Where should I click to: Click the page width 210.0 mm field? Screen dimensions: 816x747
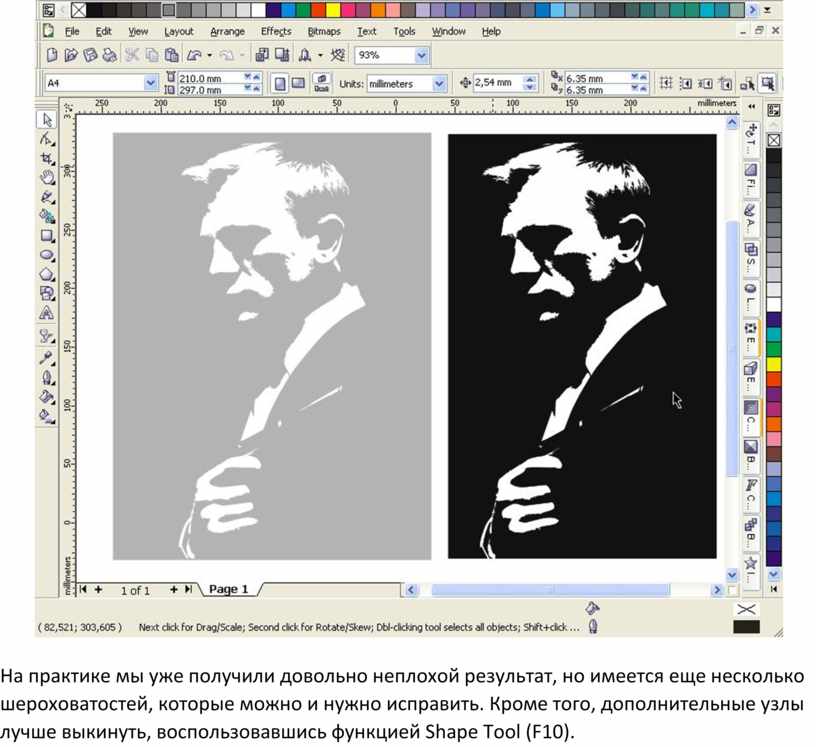coord(210,79)
